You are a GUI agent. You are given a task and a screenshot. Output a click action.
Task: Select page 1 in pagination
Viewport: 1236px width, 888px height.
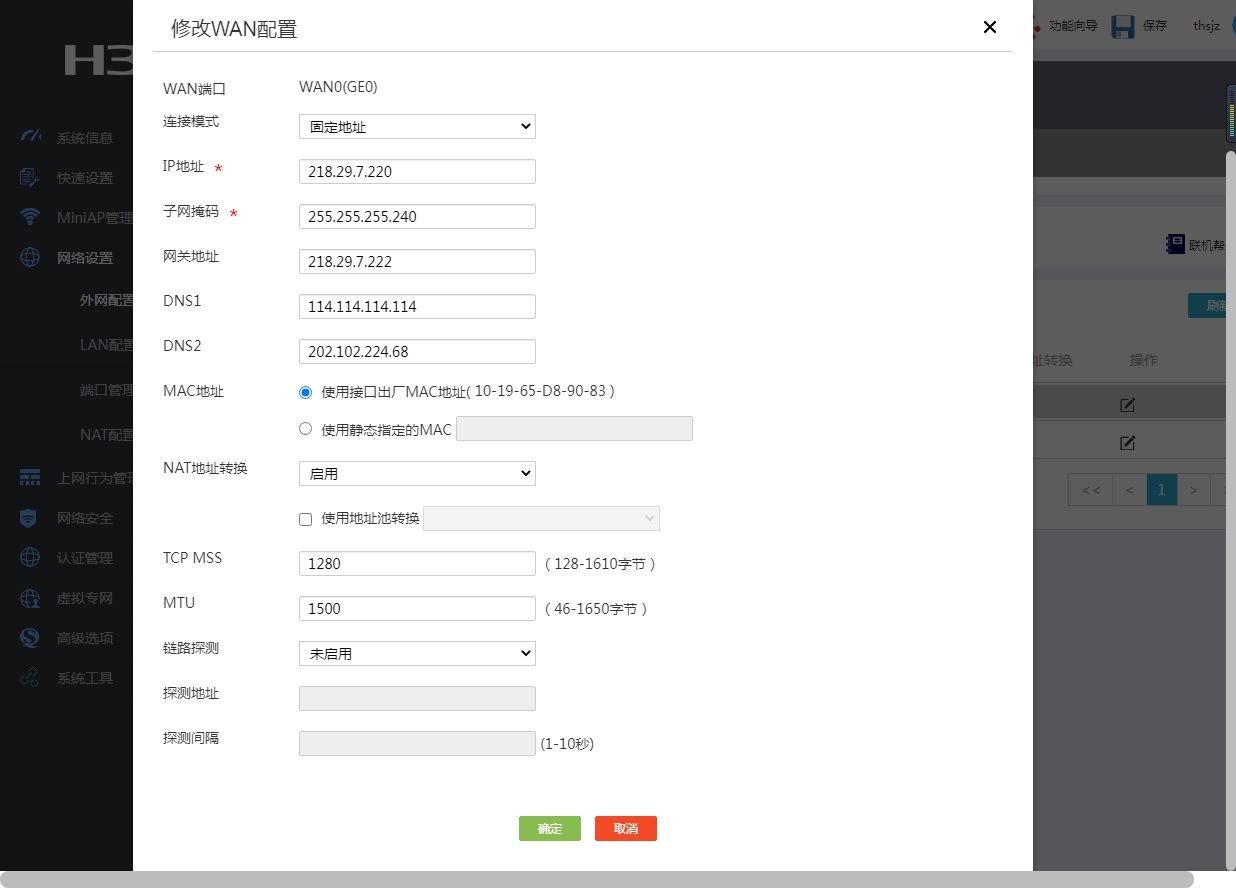[x=1161, y=490]
